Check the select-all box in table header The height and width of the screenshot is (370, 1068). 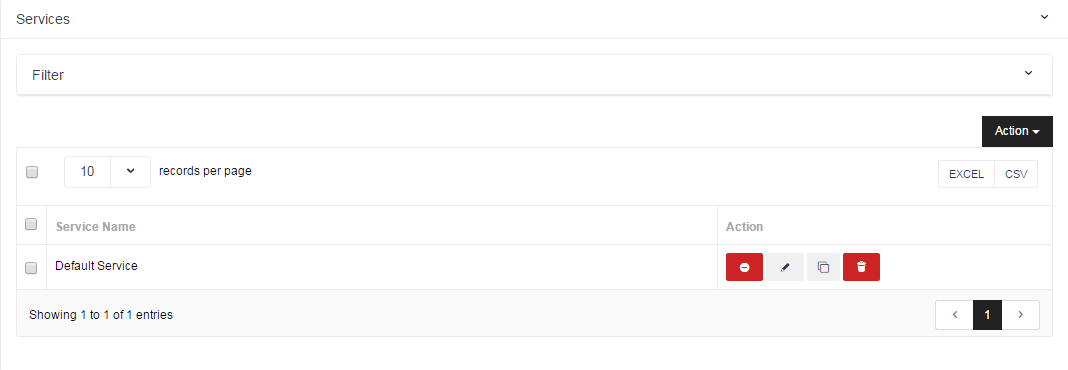(31, 223)
